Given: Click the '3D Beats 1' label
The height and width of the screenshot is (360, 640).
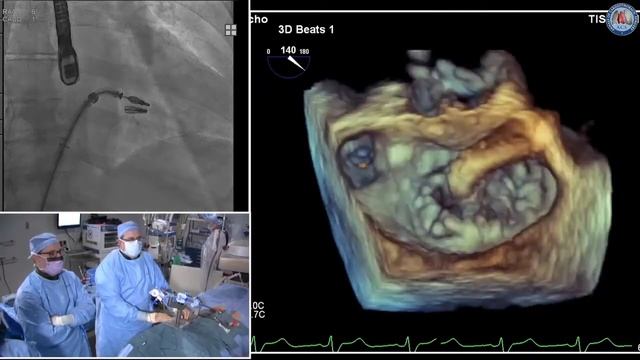Looking at the screenshot, I should (x=306, y=29).
